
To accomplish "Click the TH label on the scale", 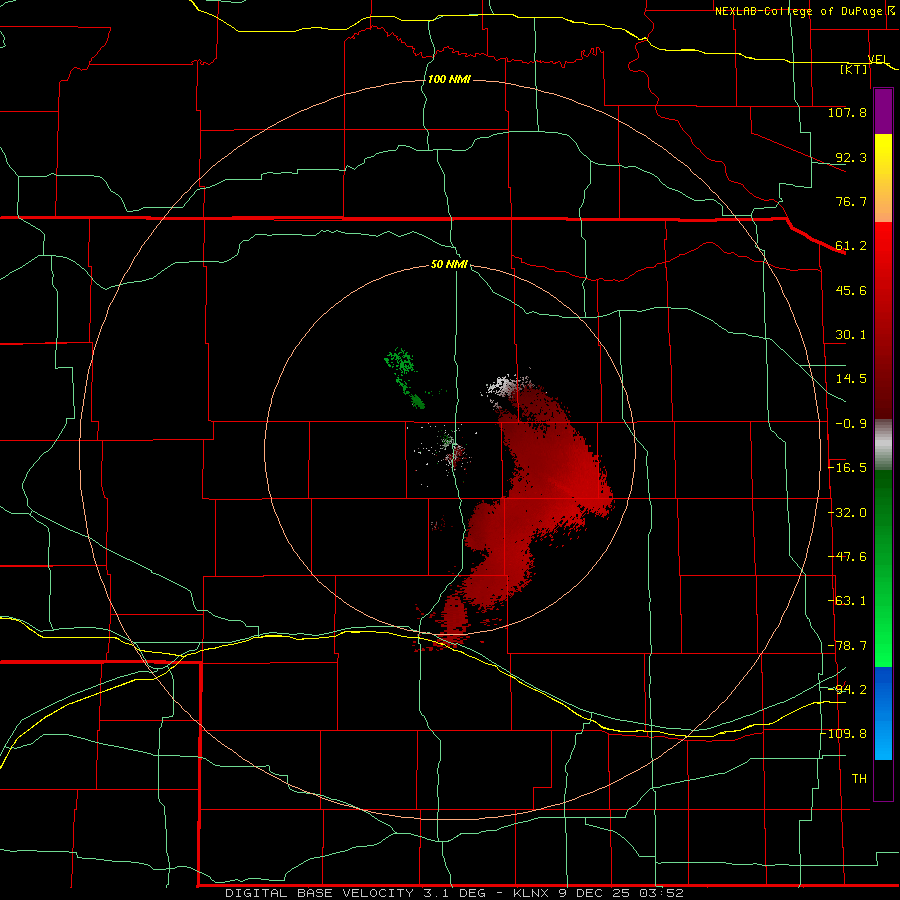I will pos(859,779).
